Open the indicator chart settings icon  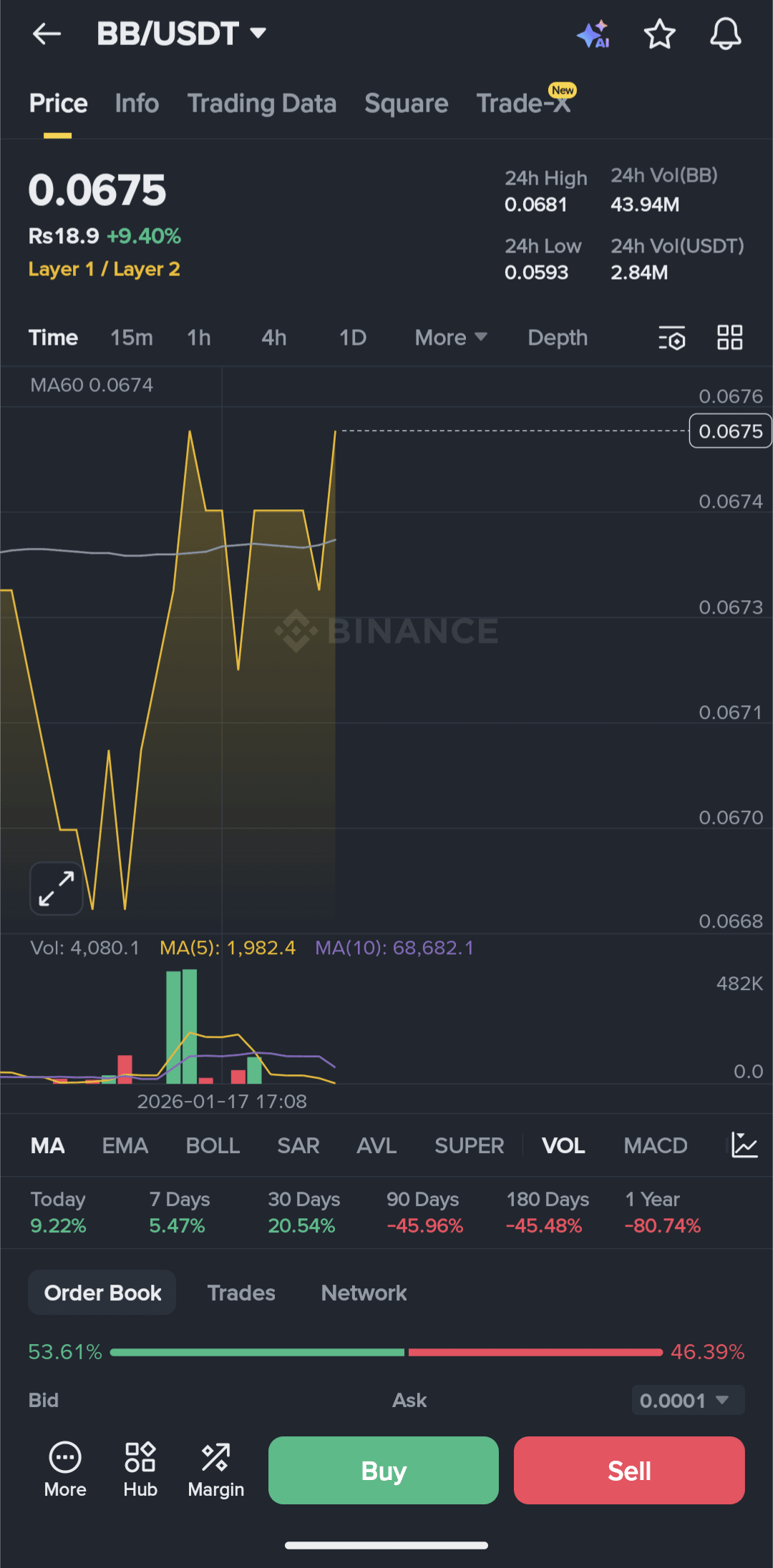pyautogui.click(x=744, y=1145)
